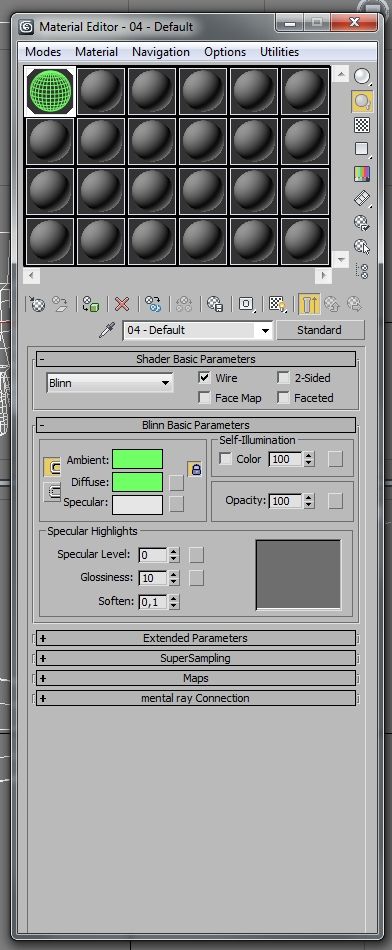This screenshot has width=392, height=950.
Task: Click the Sample UV Tiling icon
Action: point(362,150)
